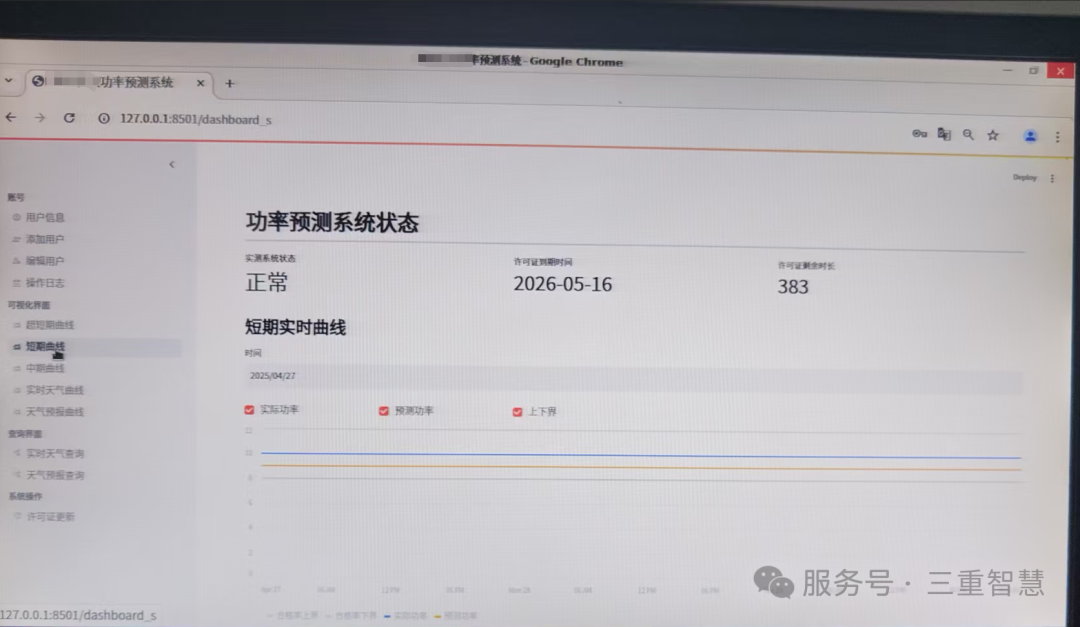Open the app options menu beside Deploy
Image resolution: width=1080 pixels, height=627 pixels.
pyautogui.click(x=1051, y=177)
